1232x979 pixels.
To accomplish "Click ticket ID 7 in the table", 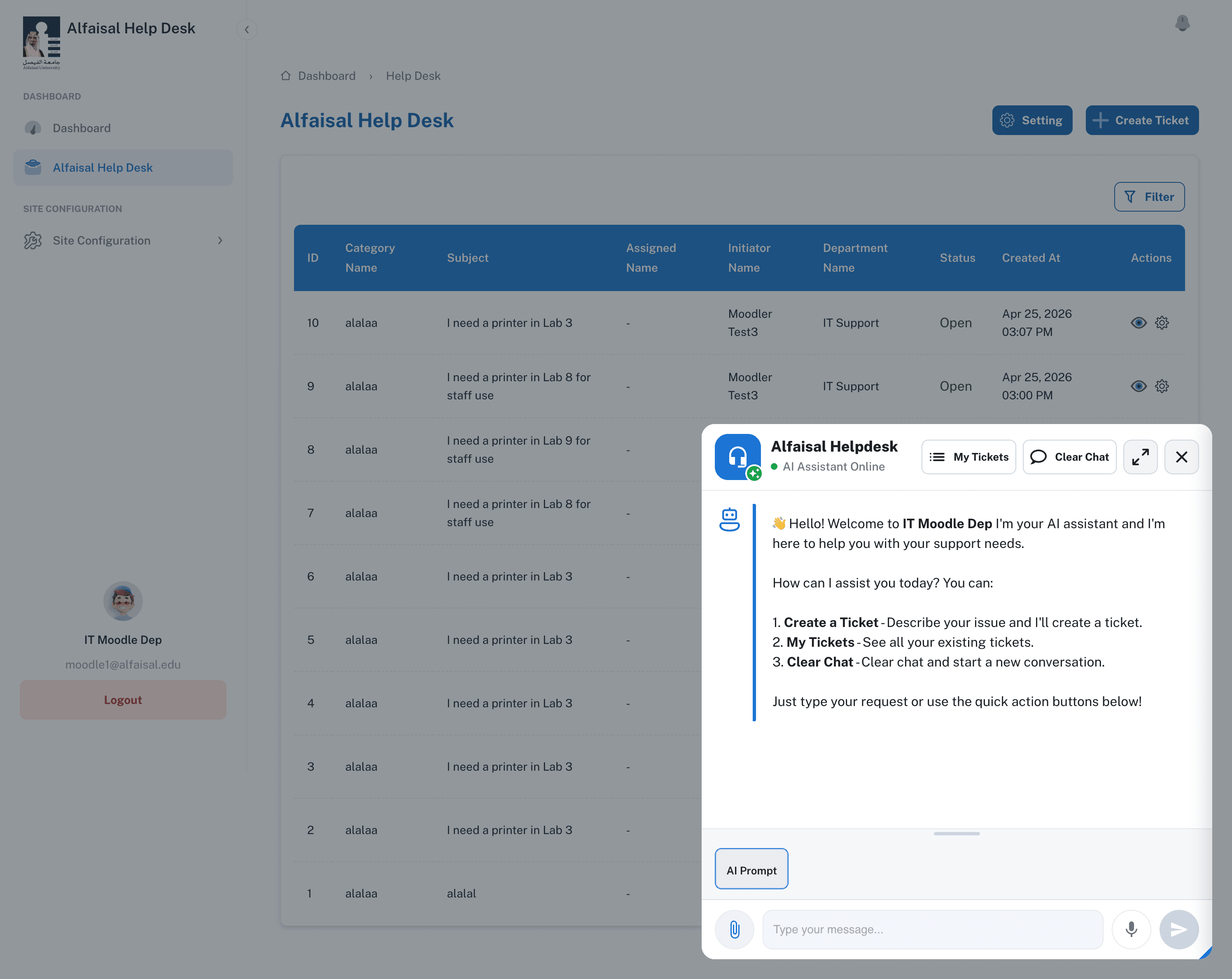I will coord(310,513).
